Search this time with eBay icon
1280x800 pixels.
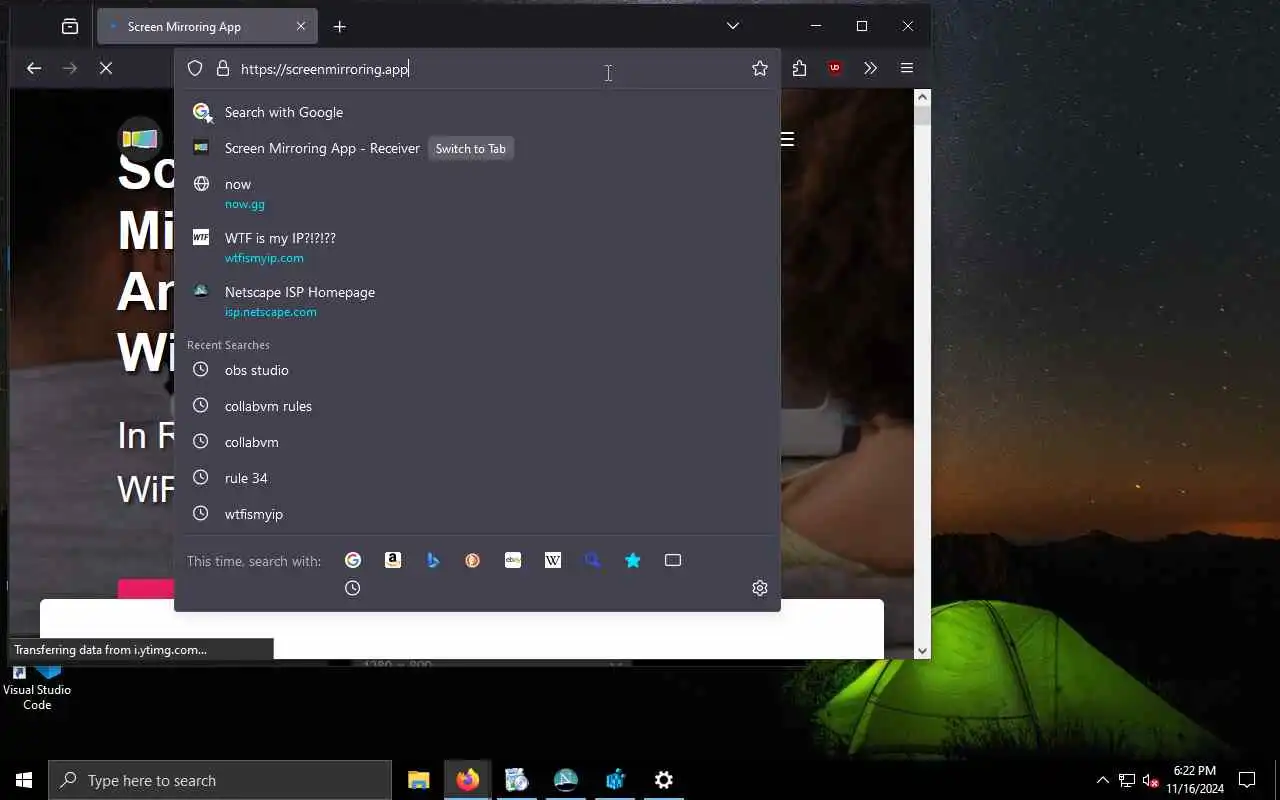click(513, 560)
